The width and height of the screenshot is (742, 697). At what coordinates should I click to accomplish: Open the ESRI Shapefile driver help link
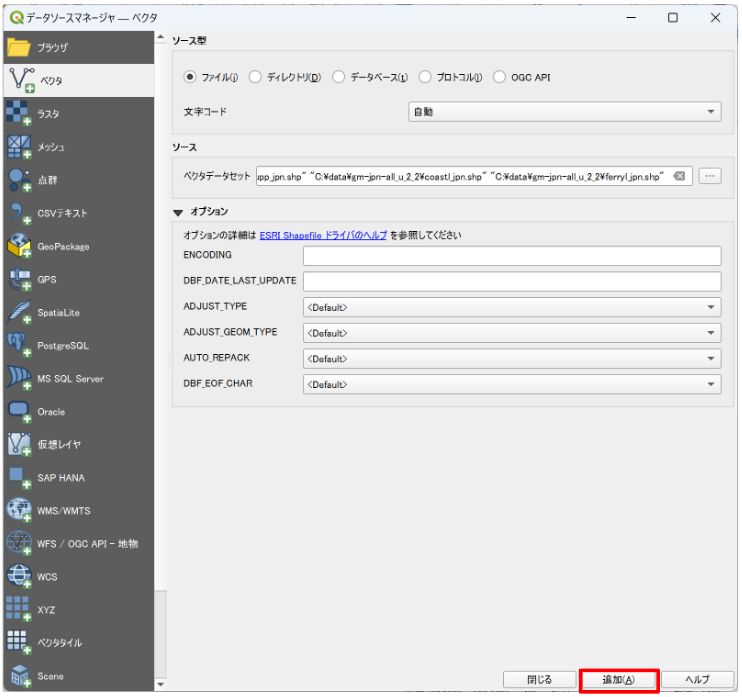point(323,235)
